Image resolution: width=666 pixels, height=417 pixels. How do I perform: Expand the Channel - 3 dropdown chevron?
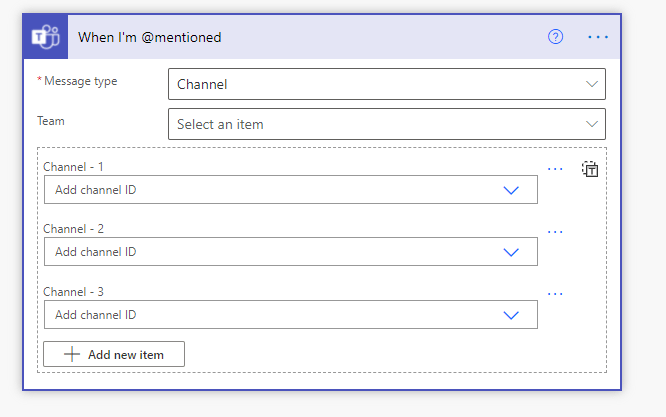tap(511, 315)
